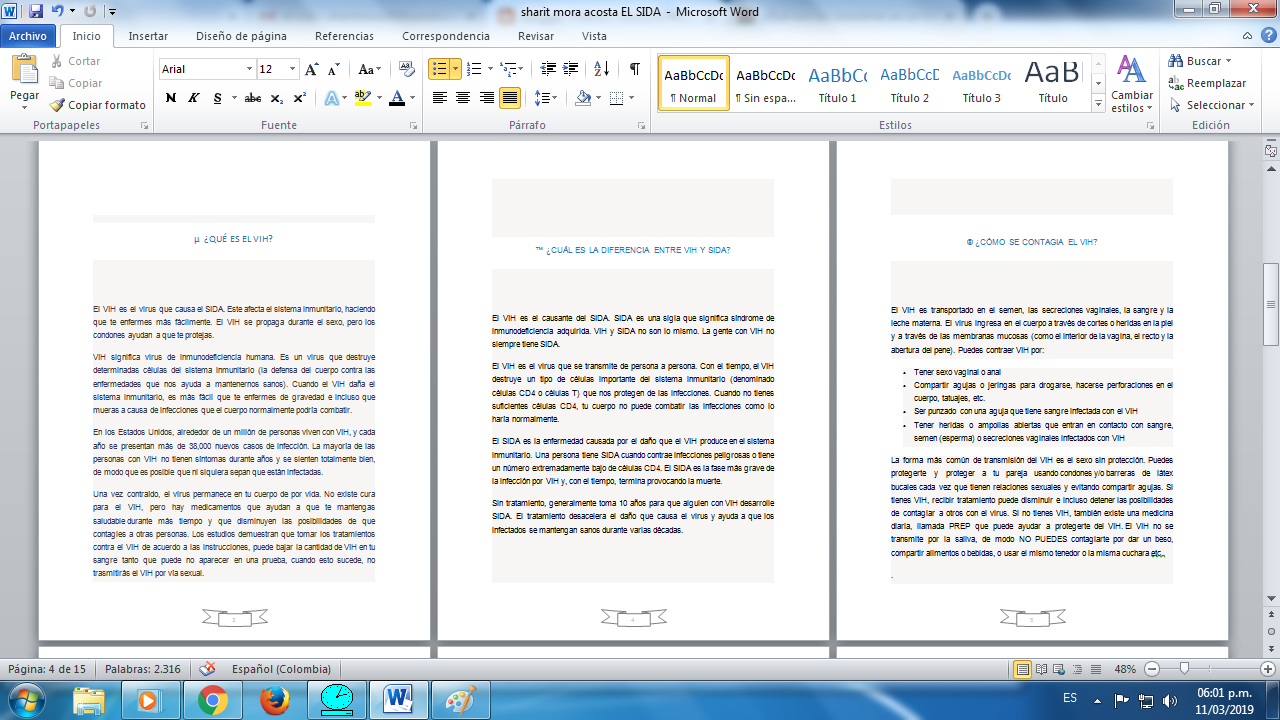Switch to the Insertar ribbon tab
Viewport: 1280px width, 720px height.
(147, 35)
